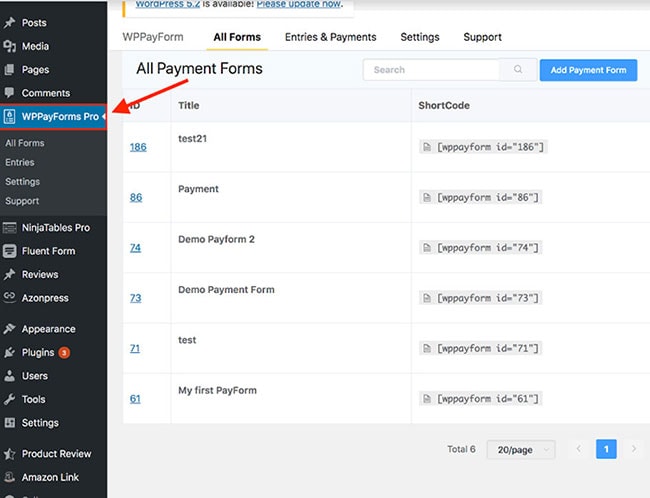Copy shortcode icon for id 61
The width and height of the screenshot is (650, 498).
coord(427,398)
